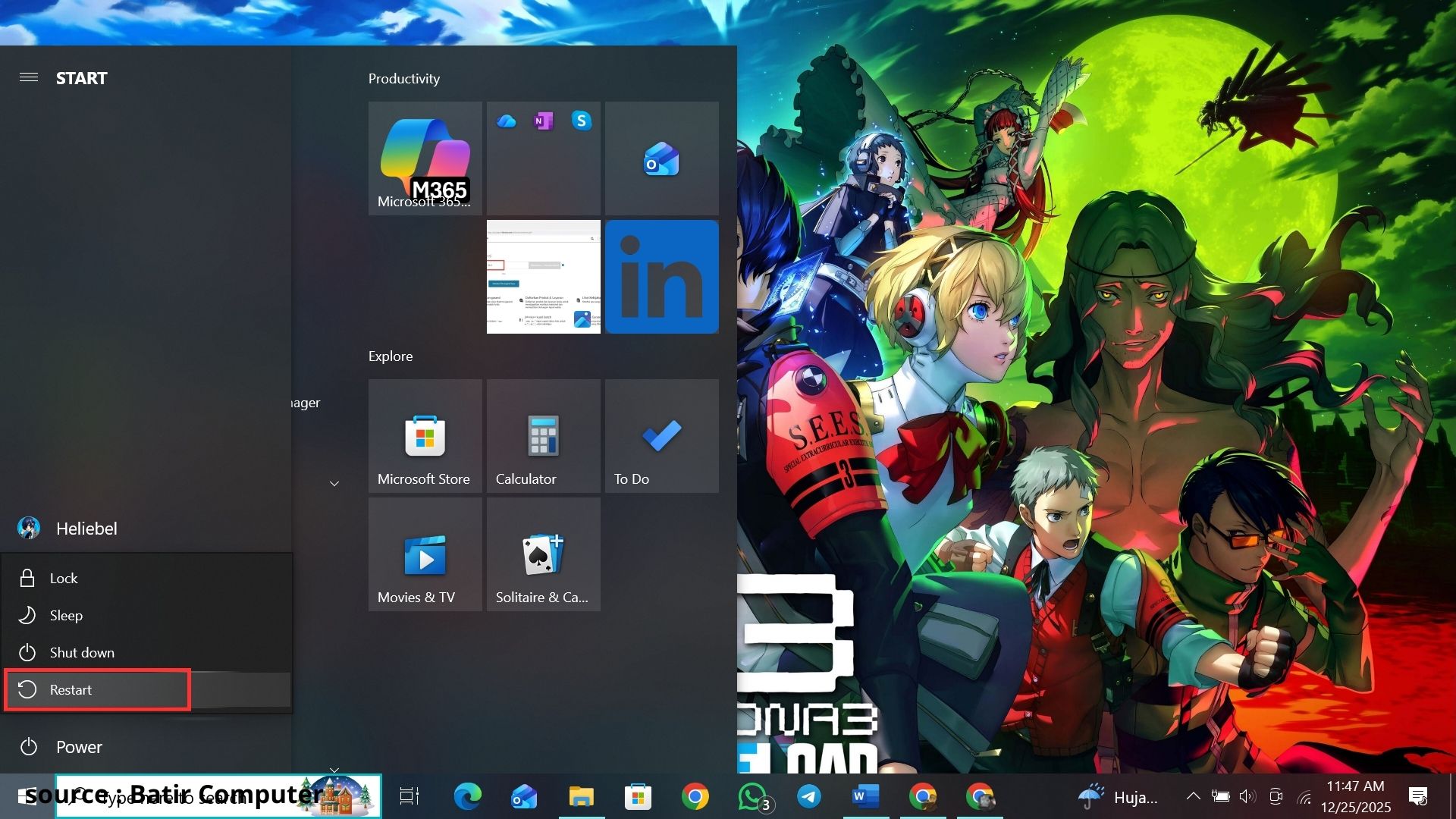Open the volume control tray icon

click(1247, 796)
